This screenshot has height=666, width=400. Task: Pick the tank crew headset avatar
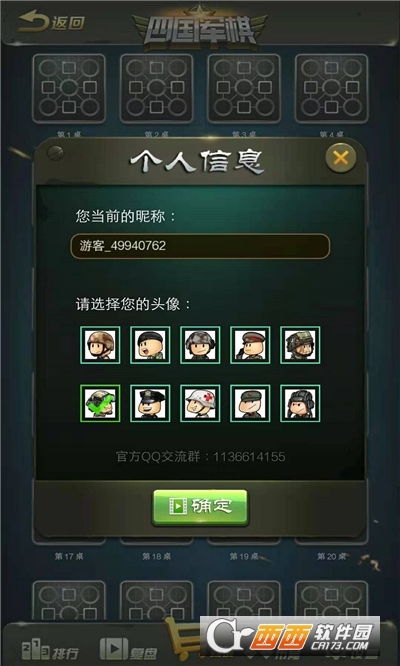[300, 403]
